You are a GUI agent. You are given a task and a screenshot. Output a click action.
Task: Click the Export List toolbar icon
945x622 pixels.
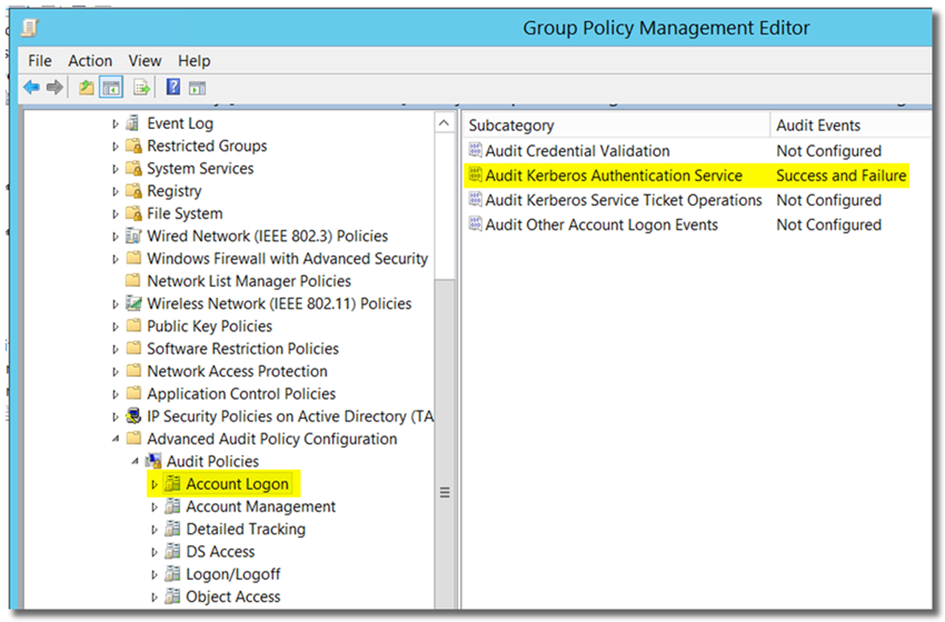[x=142, y=88]
